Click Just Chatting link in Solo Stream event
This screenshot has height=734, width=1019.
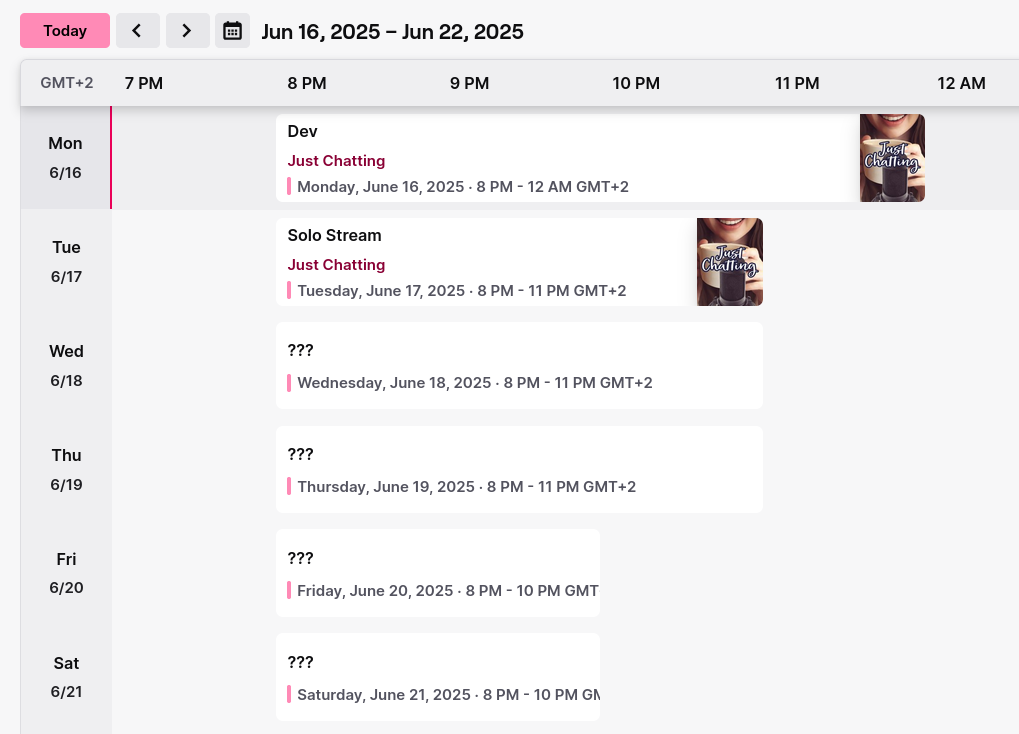click(x=336, y=265)
